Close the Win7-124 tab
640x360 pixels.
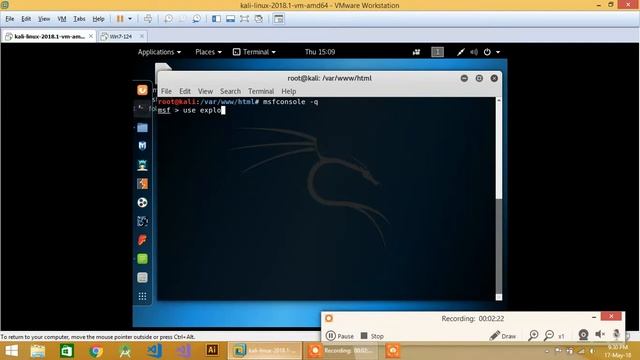click(142, 36)
